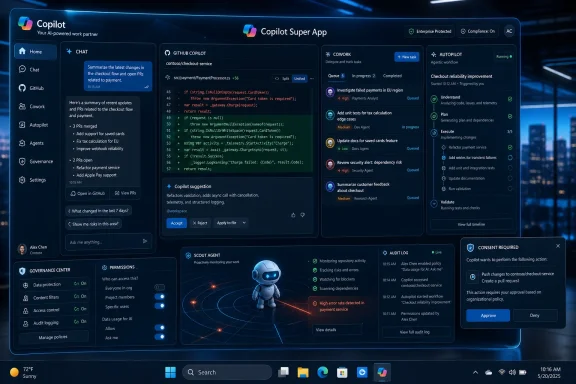Expand hidden system tray icons chevron
The height and width of the screenshot is (384, 576).
click(x=475, y=372)
